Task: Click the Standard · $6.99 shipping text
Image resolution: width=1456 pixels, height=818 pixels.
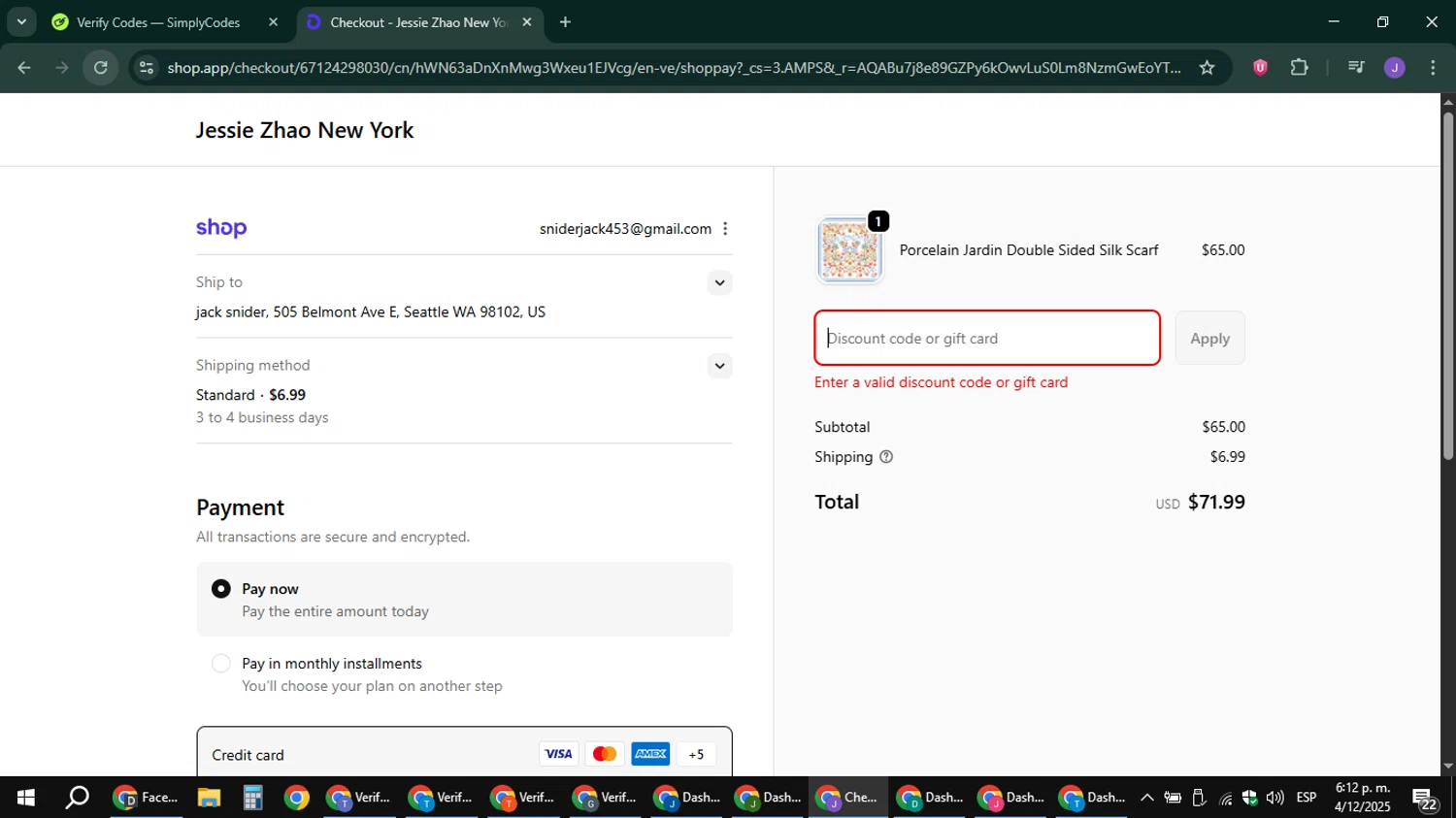Action: pyautogui.click(x=250, y=395)
